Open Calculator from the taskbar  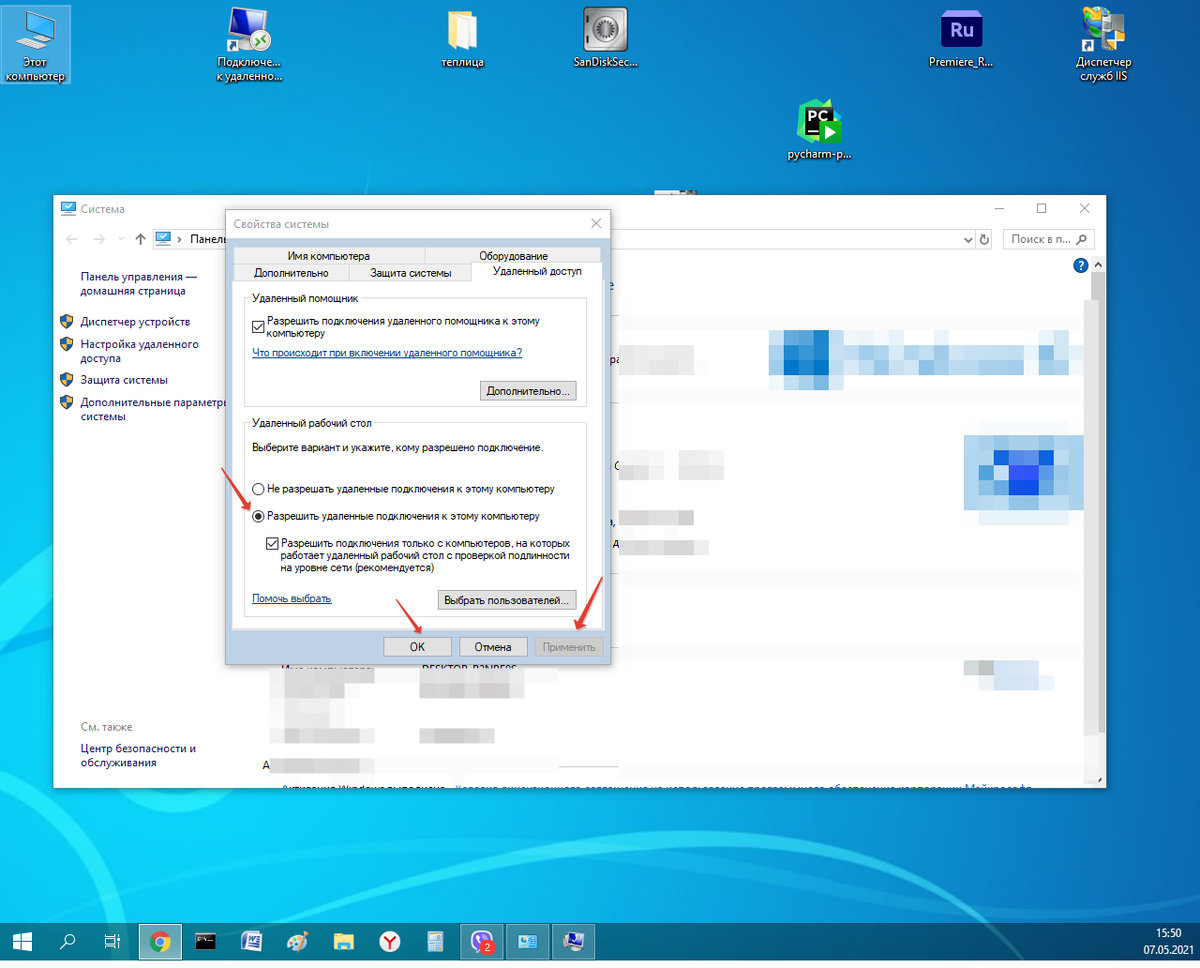pos(436,942)
